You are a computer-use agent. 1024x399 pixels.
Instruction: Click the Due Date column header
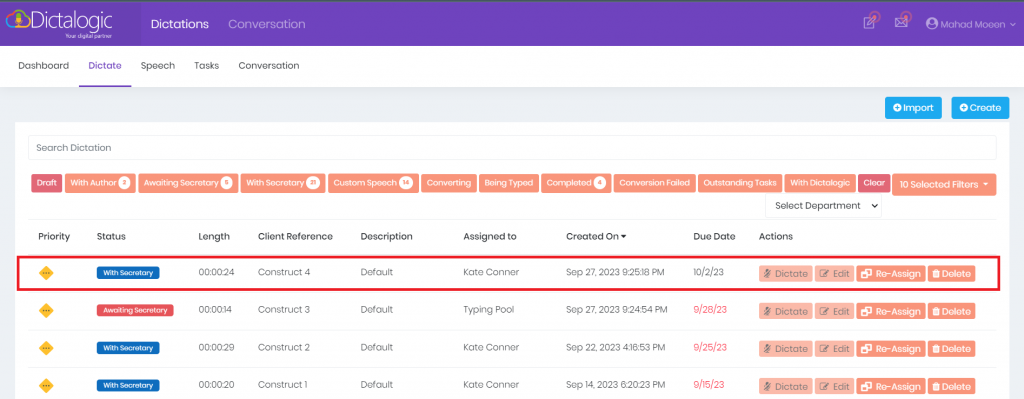tap(714, 236)
